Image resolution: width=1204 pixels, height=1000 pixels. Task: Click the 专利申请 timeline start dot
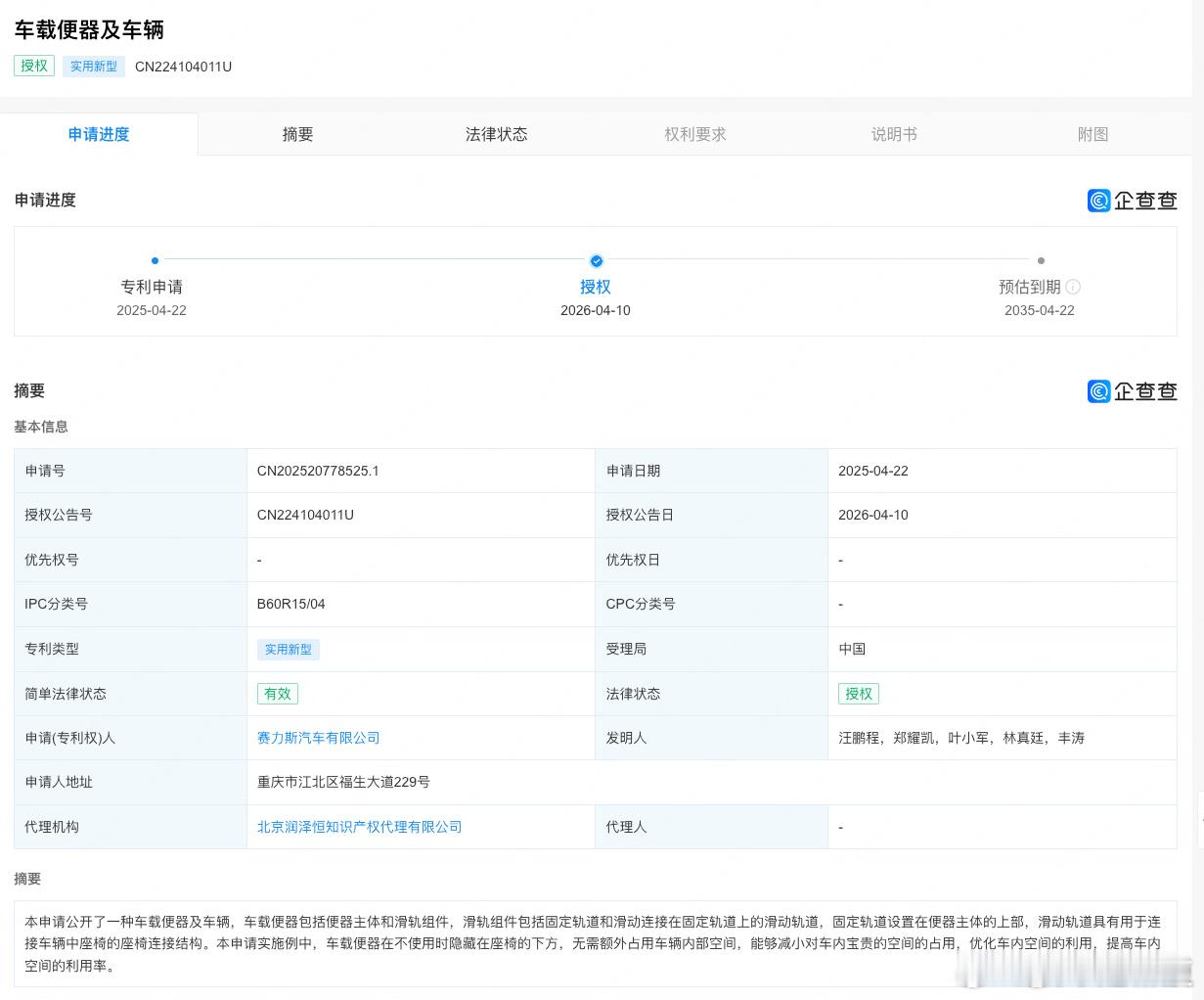tap(155, 260)
